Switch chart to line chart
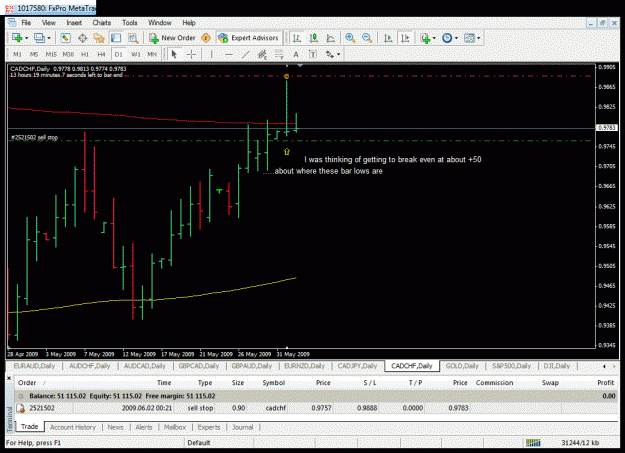The image size is (625, 453). 330,38
